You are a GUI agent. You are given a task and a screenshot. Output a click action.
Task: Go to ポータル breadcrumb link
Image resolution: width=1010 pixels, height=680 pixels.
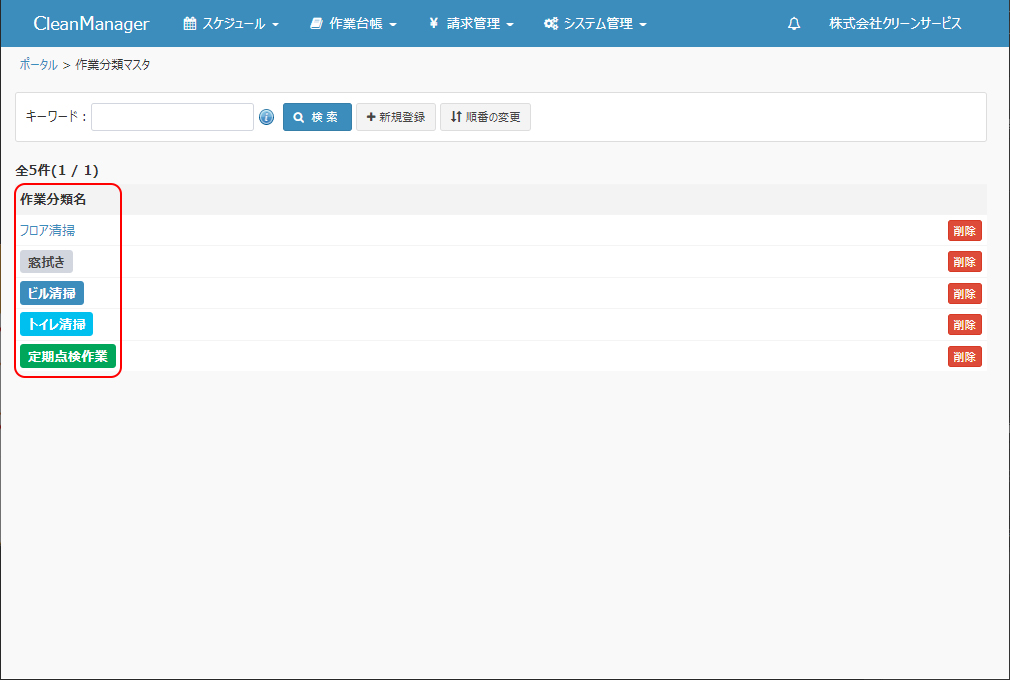pyautogui.click(x=38, y=65)
